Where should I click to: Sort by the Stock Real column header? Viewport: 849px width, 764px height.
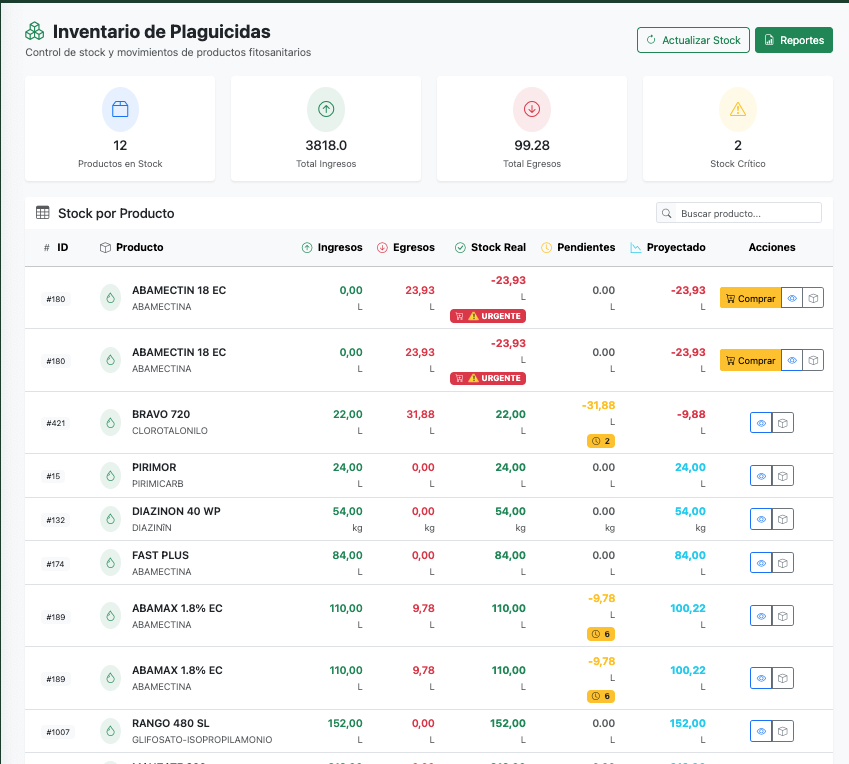pos(490,247)
